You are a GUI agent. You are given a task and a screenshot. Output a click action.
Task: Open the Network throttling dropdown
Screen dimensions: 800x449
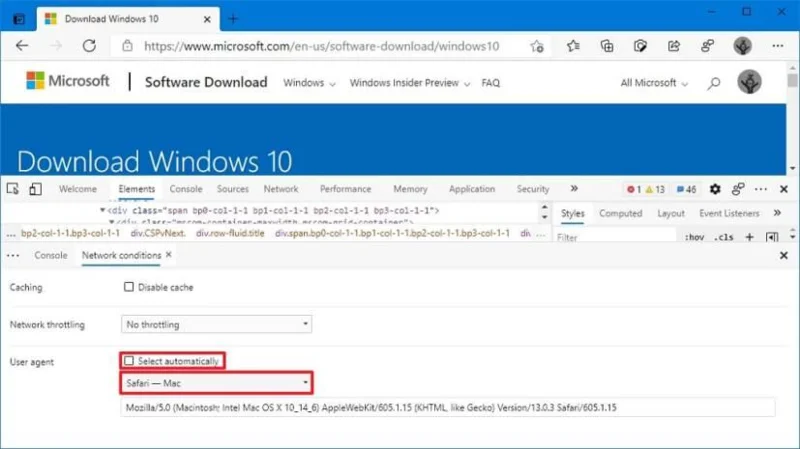[x=216, y=324]
